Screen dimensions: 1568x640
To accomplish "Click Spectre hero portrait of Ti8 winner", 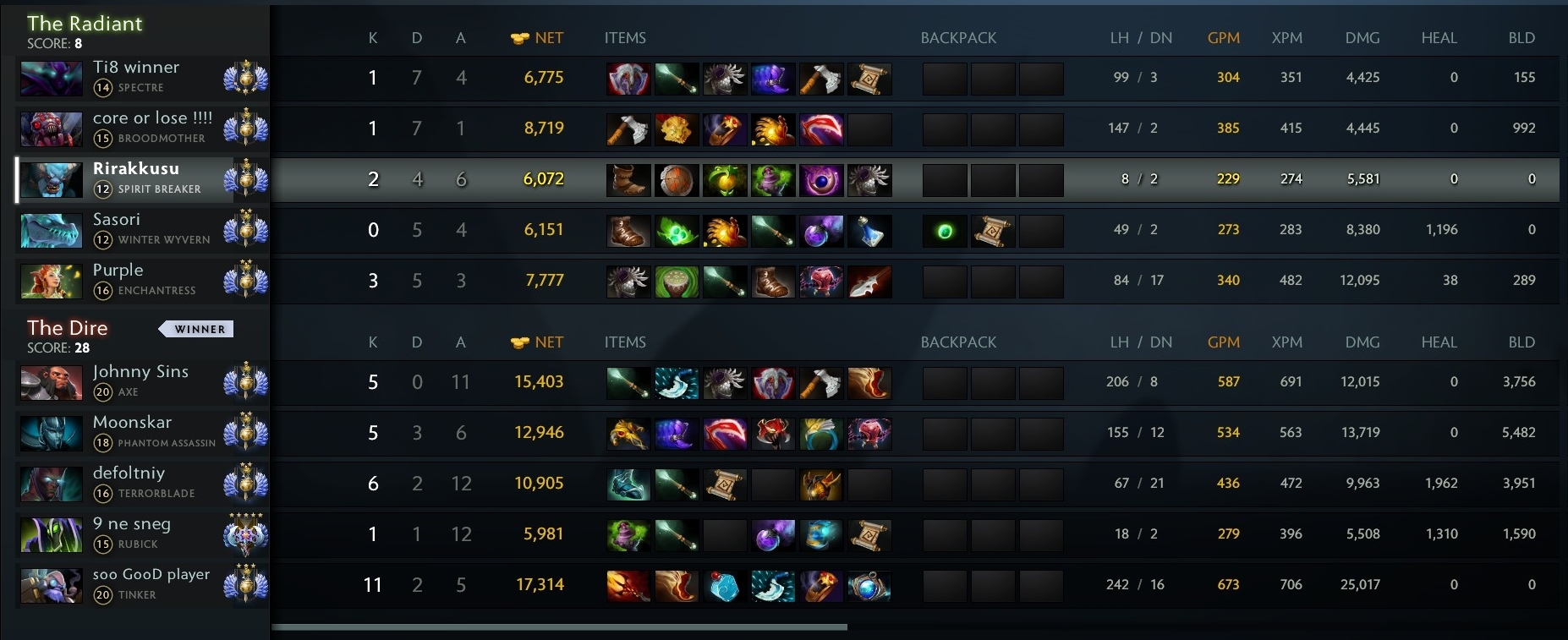I will click(x=51, y=79).
